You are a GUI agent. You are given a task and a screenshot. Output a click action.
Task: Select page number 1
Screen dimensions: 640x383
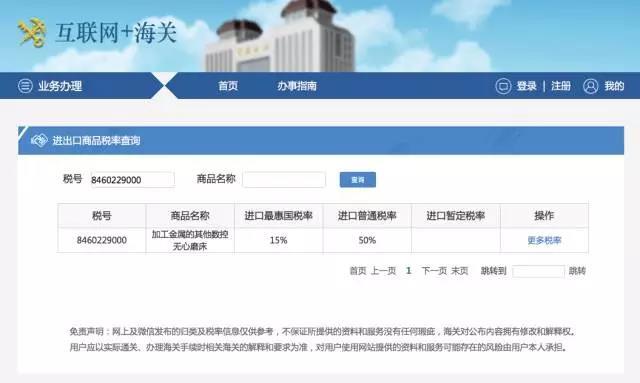[x=409, y=271]
